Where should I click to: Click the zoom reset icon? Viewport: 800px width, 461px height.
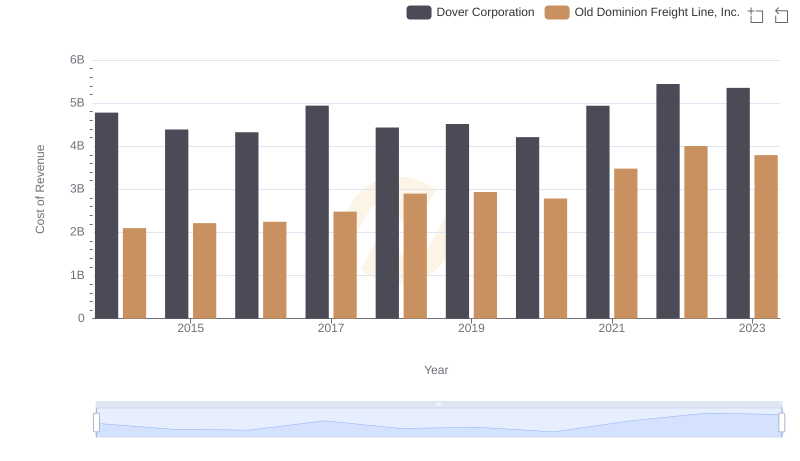pos(781,15)
